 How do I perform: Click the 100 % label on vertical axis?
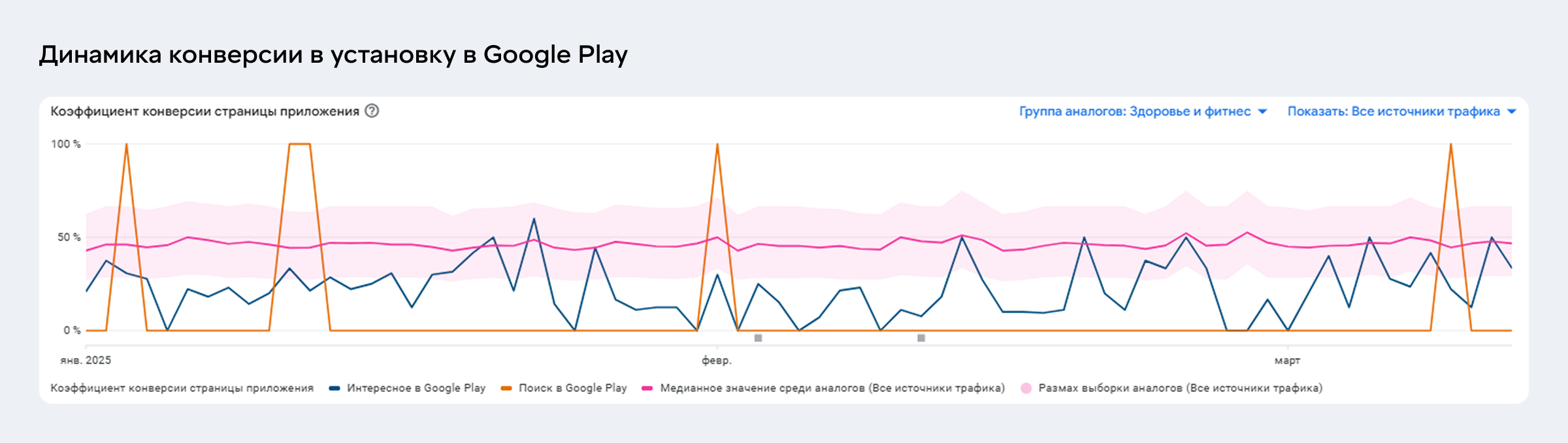[x=66, y=144]
